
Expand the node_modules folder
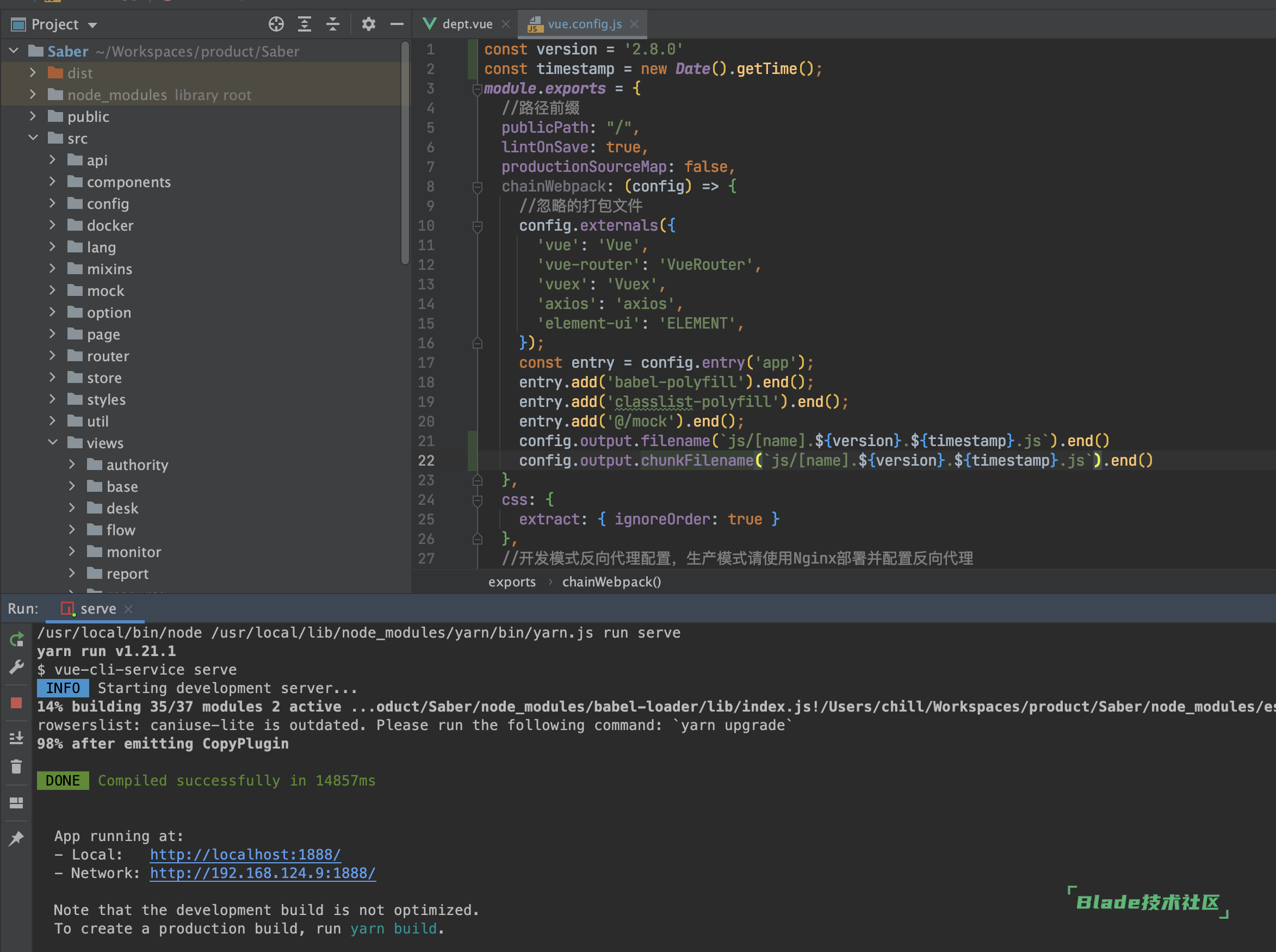point(33,95)
